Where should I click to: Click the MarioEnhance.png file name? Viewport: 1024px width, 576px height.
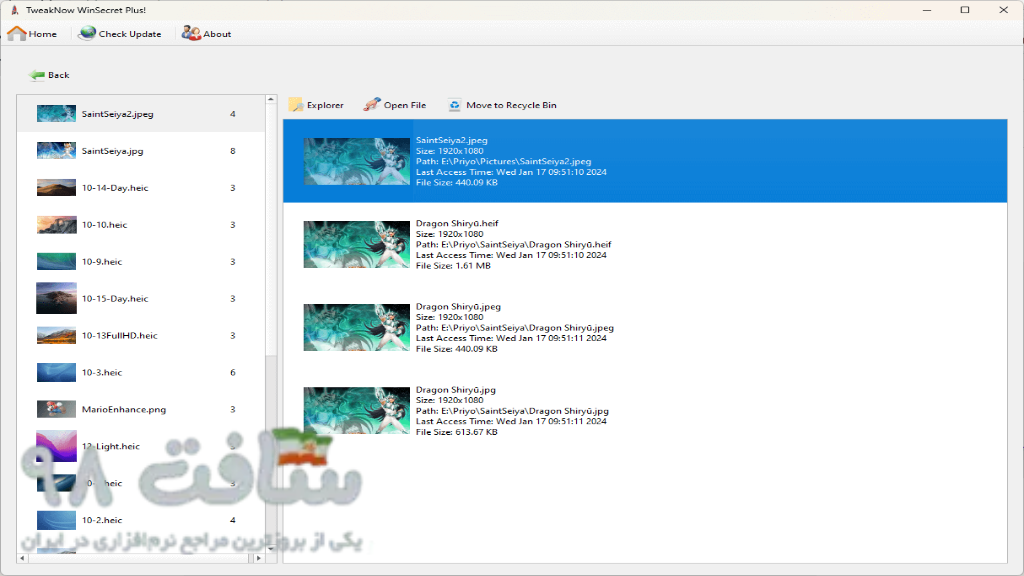[124, 409]
